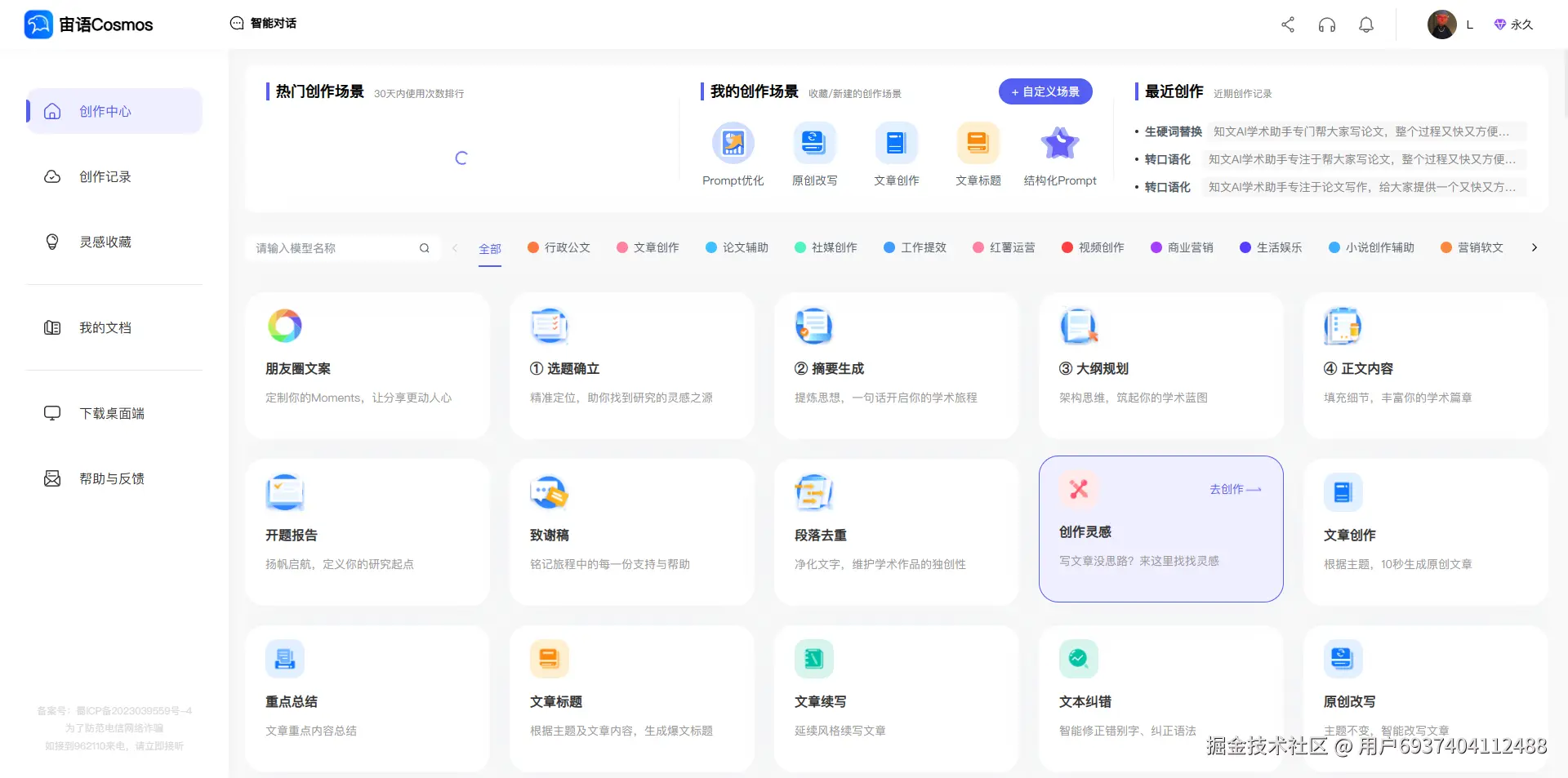Select the 论文辅助 category tab

pyautogui.click(x=737, y=247)
